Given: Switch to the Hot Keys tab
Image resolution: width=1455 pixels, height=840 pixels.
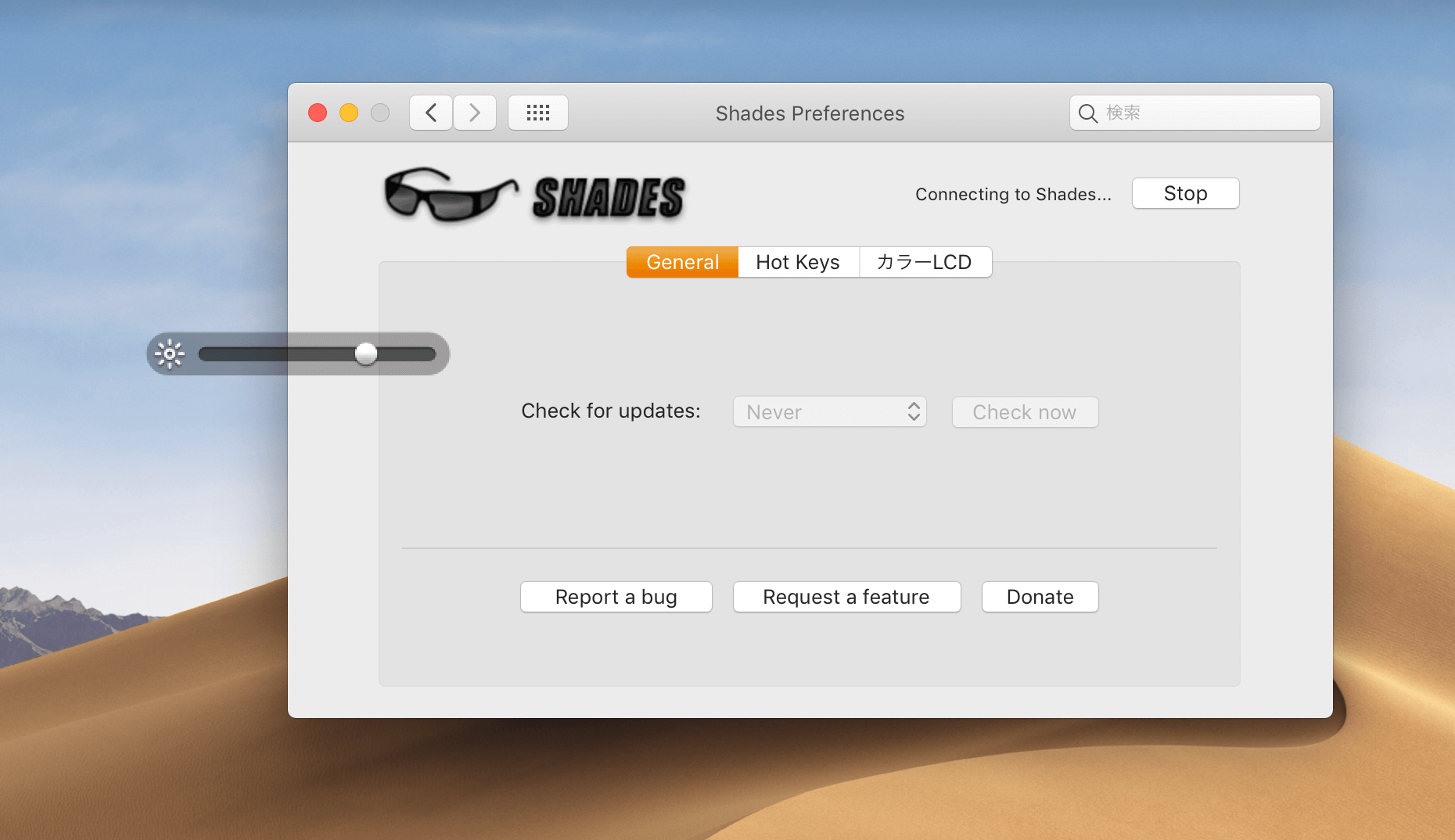Looking at the screenshot, I should [x=798, y=262].
